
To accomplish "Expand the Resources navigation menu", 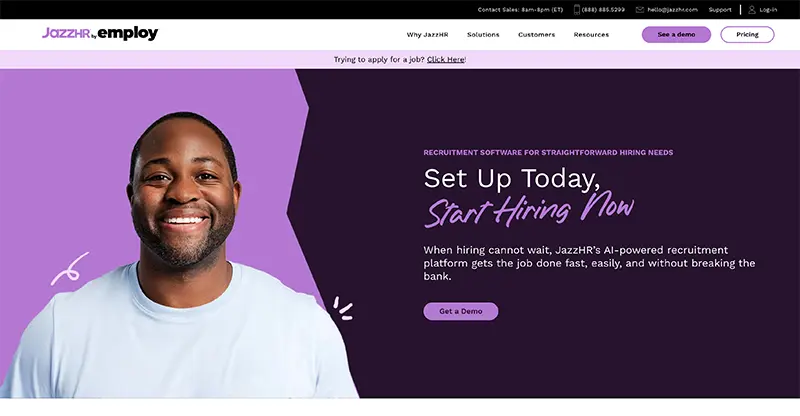I will [x=591, y=35].
